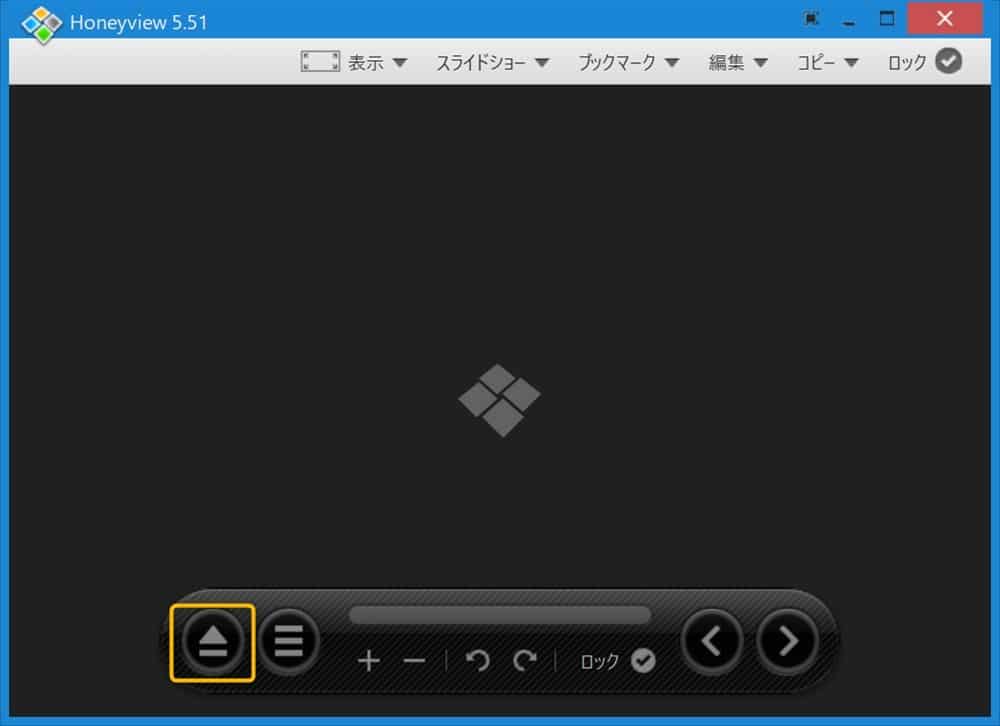The width and height of the screenshot is (1000, 726).
Task: Toggle ロック checkmark in the top toolbar
Action: click(948, 62)
